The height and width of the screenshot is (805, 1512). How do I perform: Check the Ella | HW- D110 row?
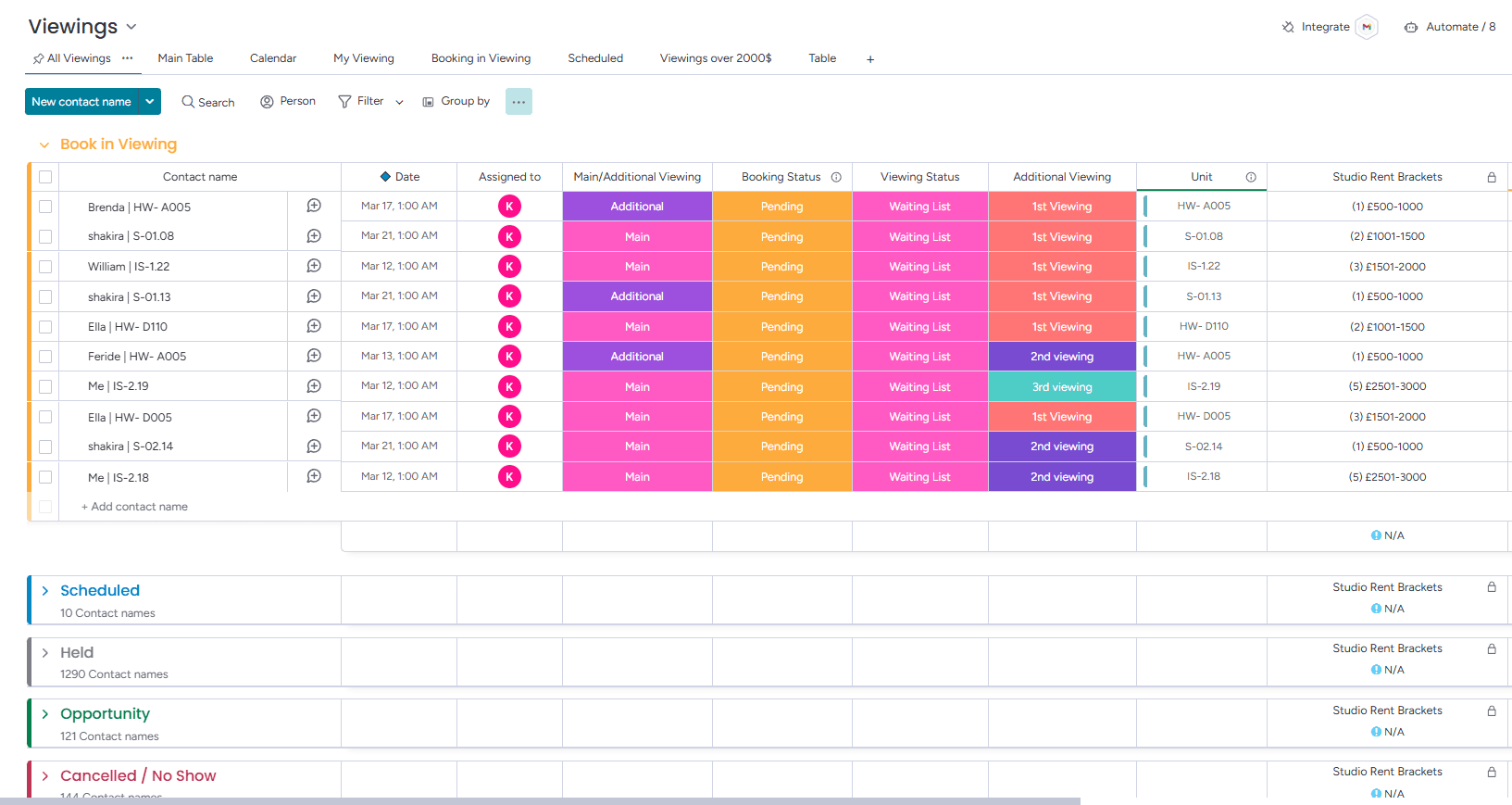coord(45,326)
